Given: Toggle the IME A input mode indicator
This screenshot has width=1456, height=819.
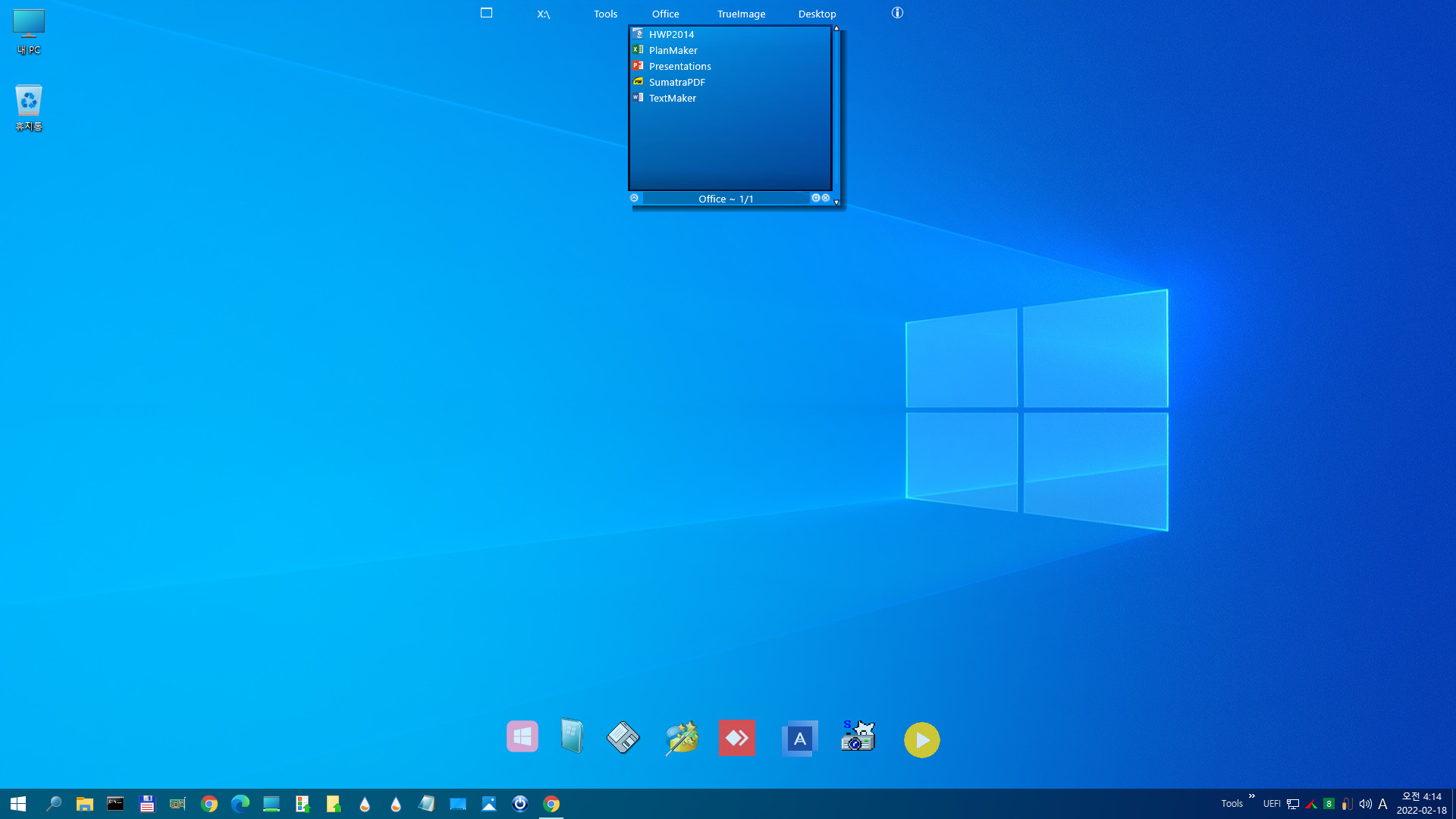Looking at the screenshot, I should click(1382, 804).
